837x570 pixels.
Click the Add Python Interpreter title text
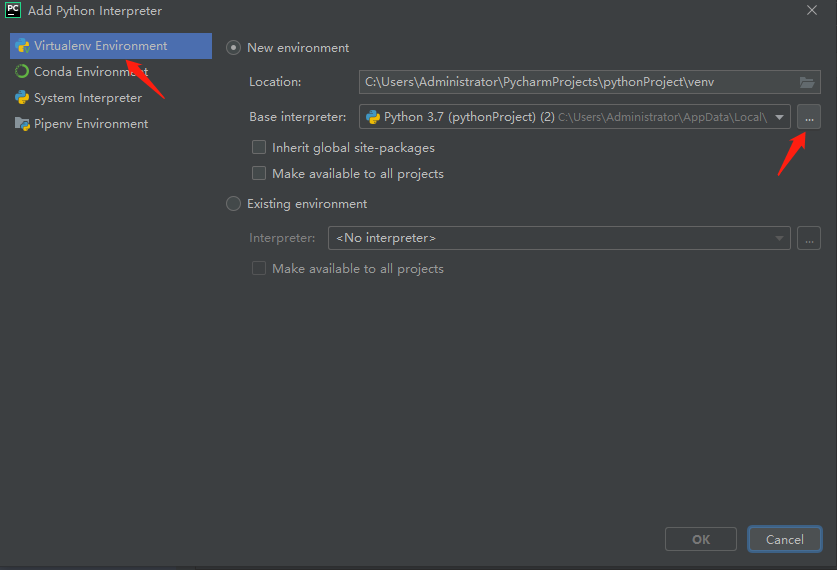coord(94,11)
